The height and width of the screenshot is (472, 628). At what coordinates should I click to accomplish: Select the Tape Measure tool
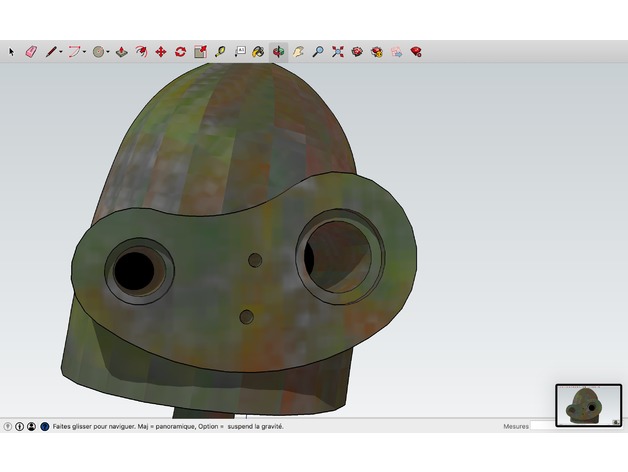coord(220,52)
